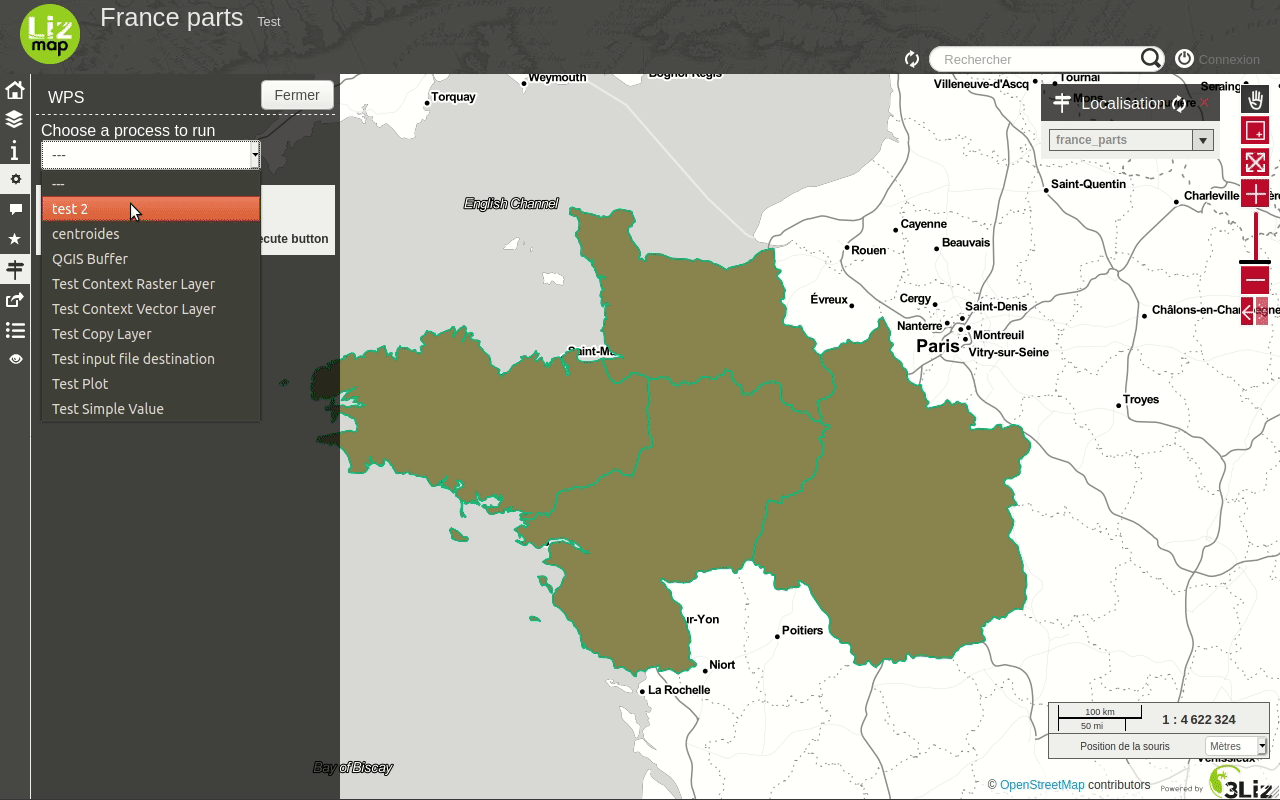Viewport: 1280px width, 800px height.
Task: Click the Fermer button
Action: 297,95
